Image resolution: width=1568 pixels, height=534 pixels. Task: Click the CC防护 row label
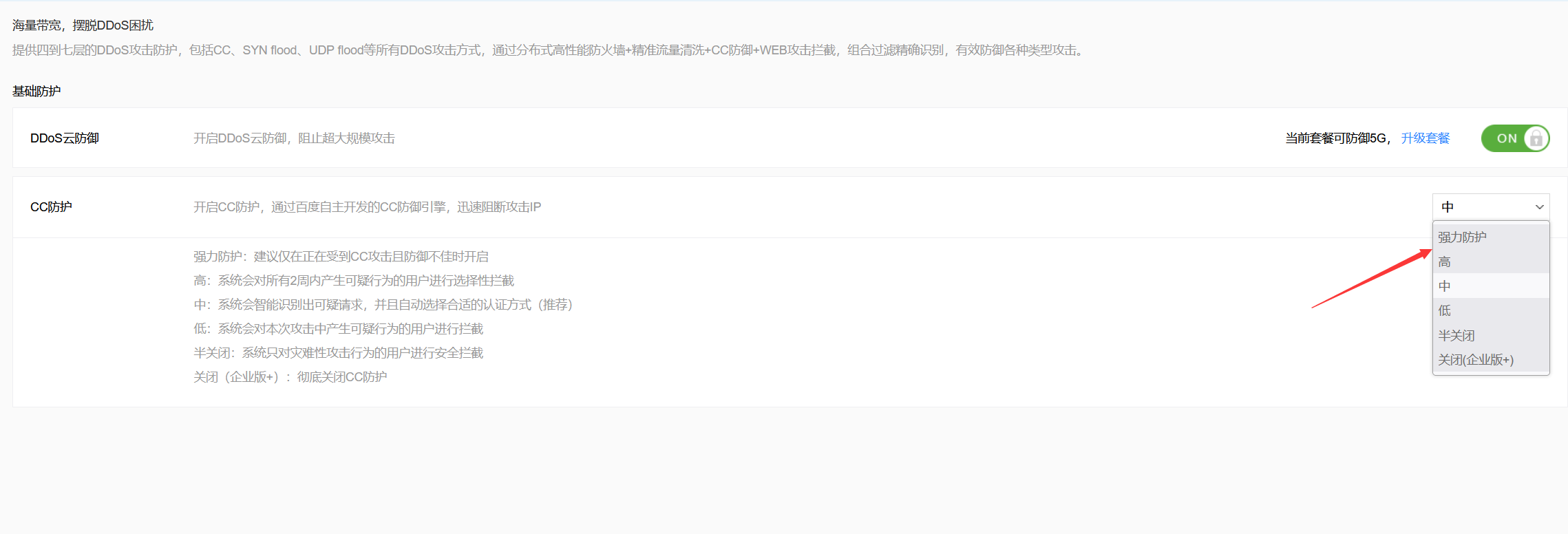[51, 207]
